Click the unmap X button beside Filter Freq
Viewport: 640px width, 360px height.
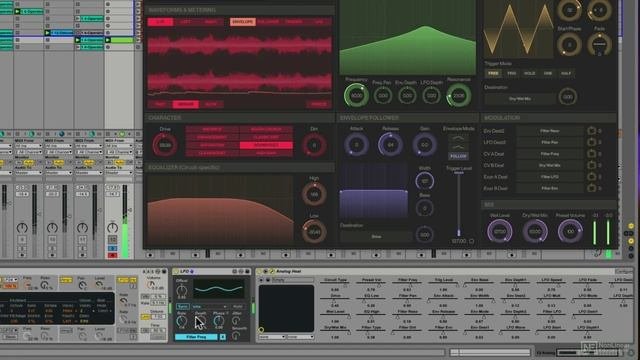click(222, 337)
